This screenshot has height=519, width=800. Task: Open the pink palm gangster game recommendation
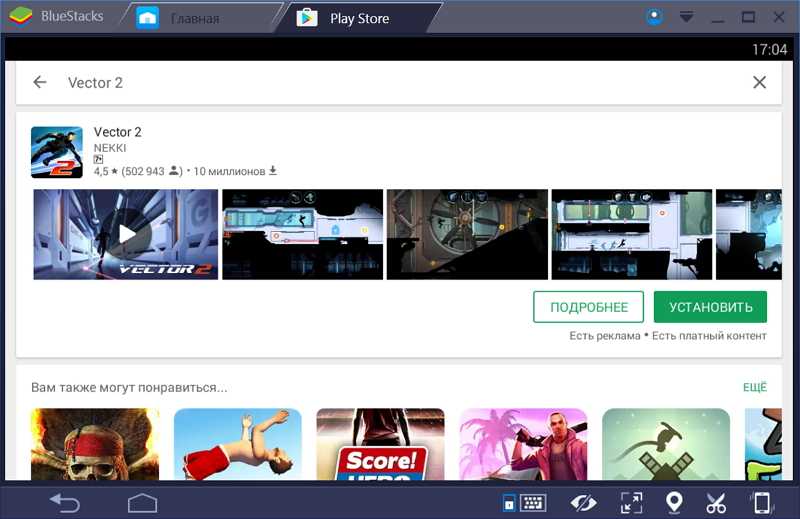click(523, 444)
